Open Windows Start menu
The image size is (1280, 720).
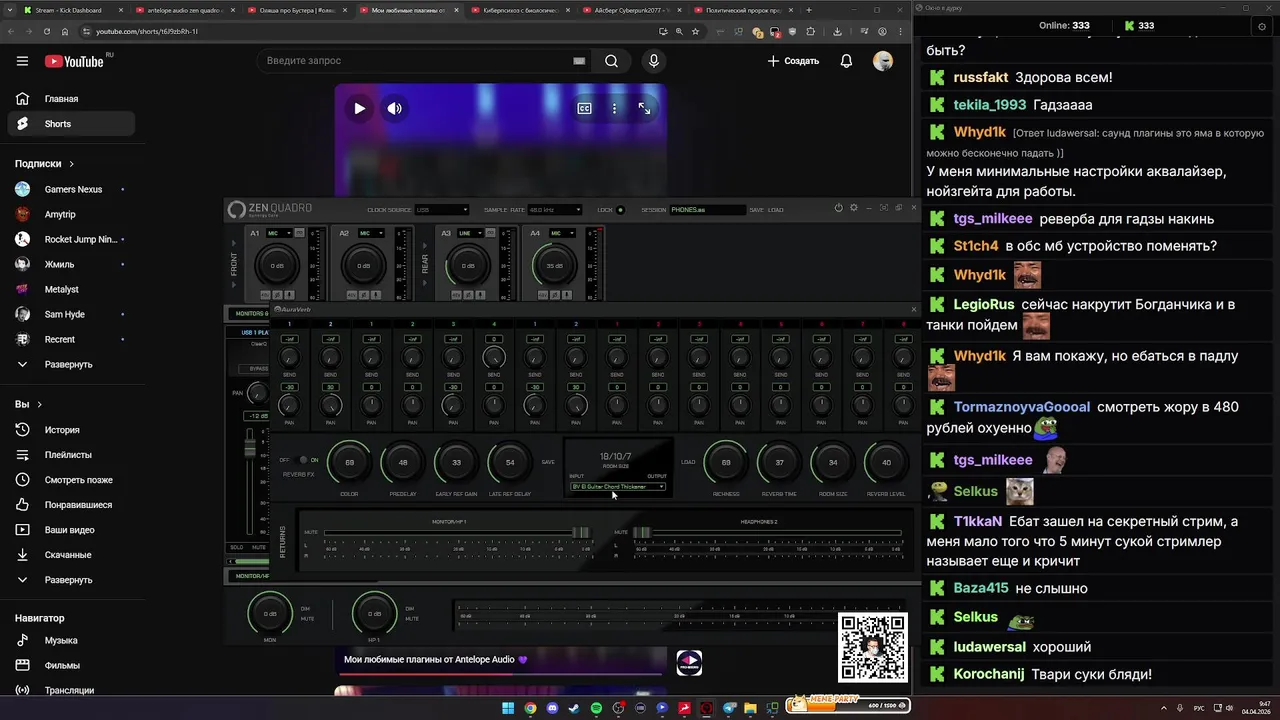507,708
